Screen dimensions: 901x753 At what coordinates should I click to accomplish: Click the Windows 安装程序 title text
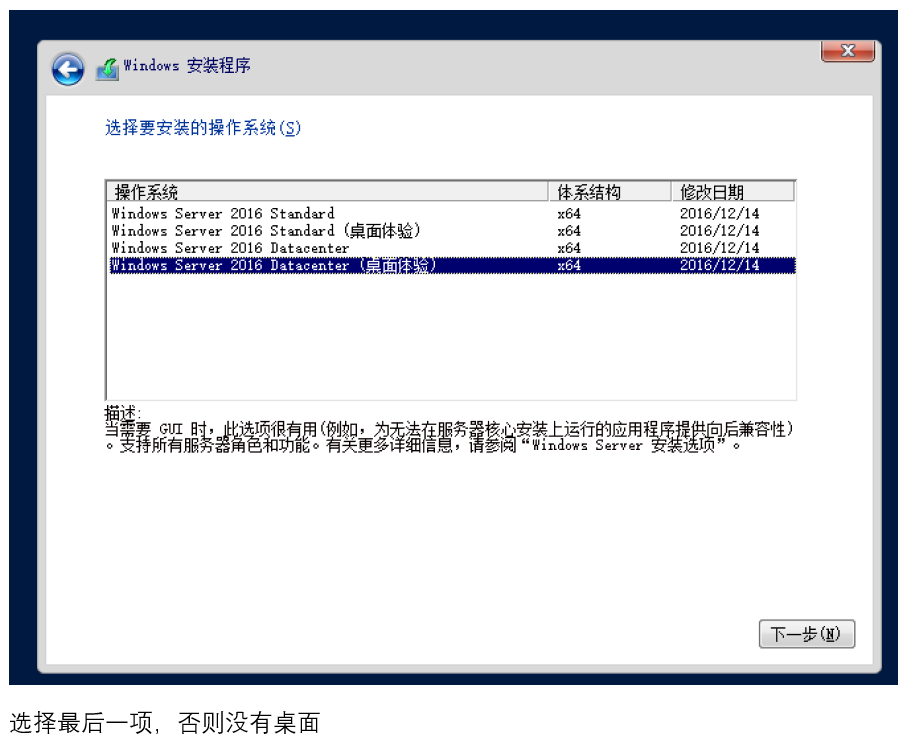click(x=187, y=66)
